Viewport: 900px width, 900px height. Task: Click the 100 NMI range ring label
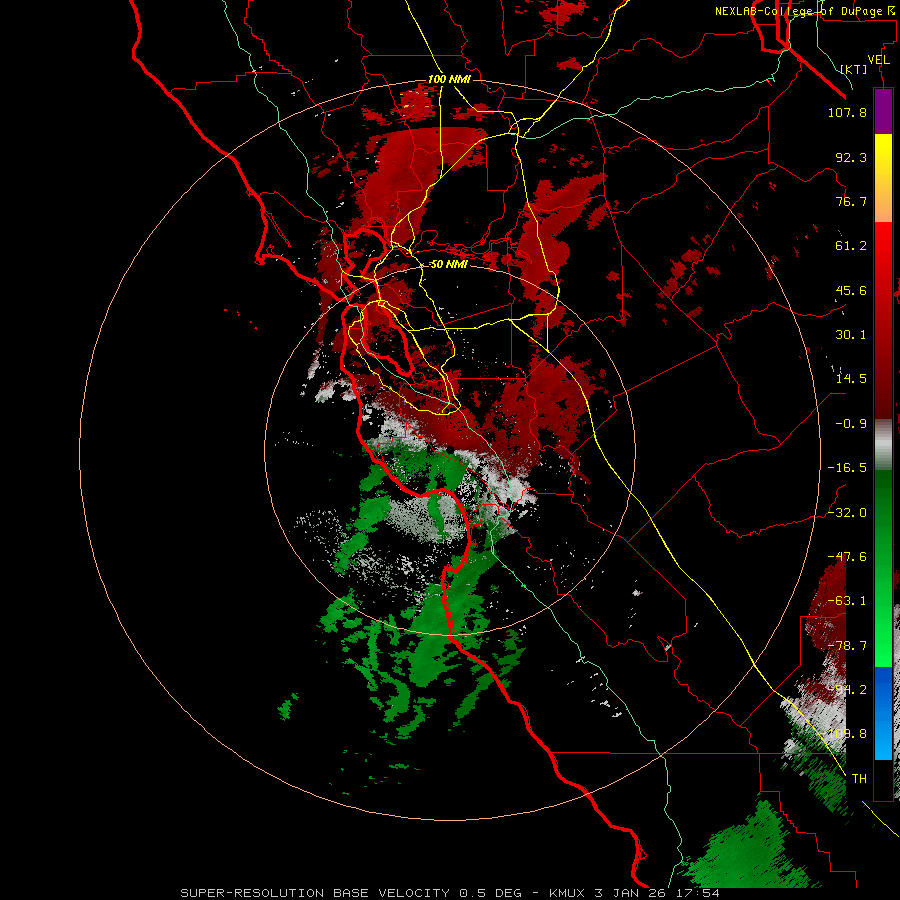point(449,79)
